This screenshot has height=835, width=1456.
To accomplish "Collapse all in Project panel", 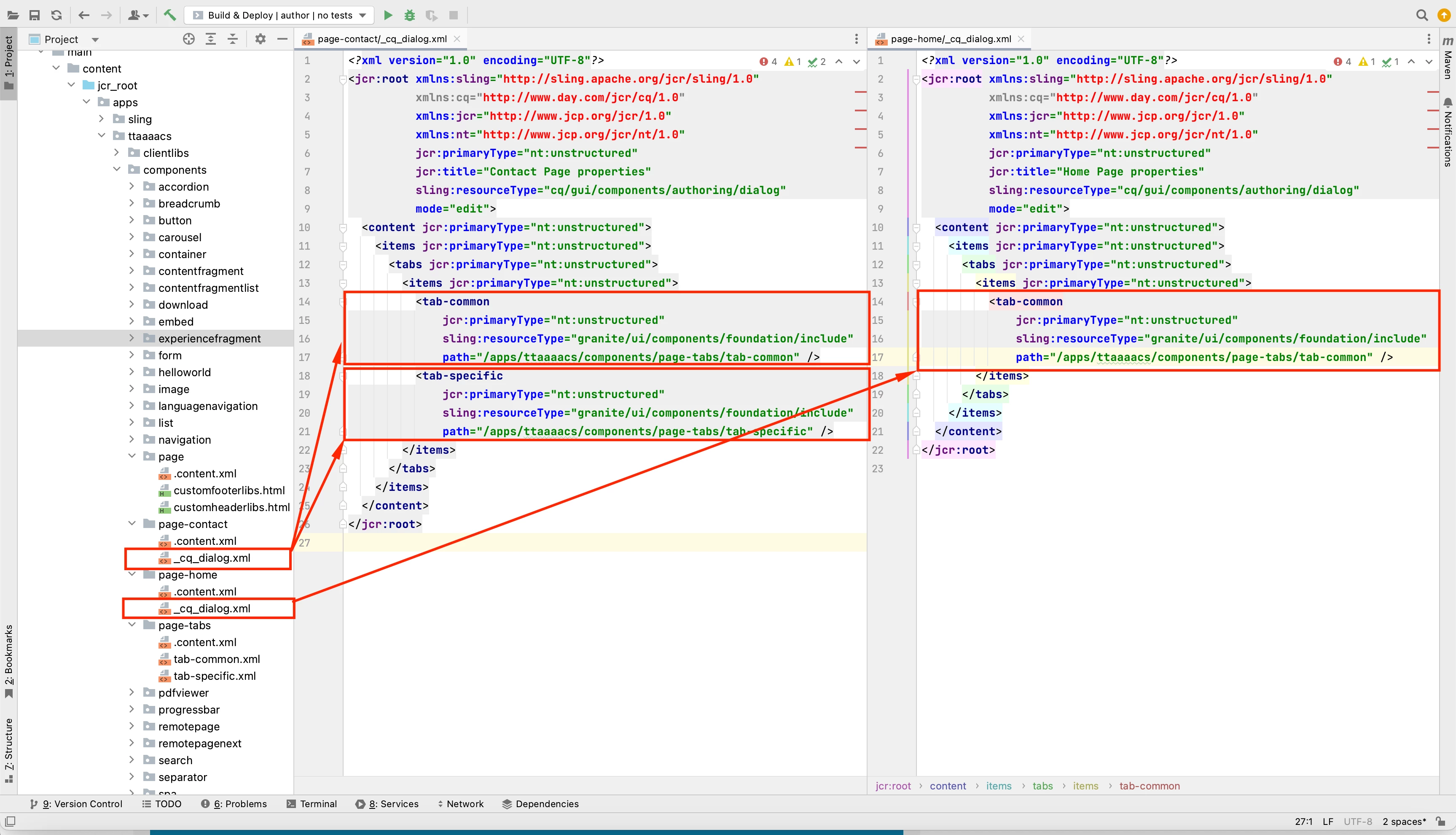I will (233, 39).
